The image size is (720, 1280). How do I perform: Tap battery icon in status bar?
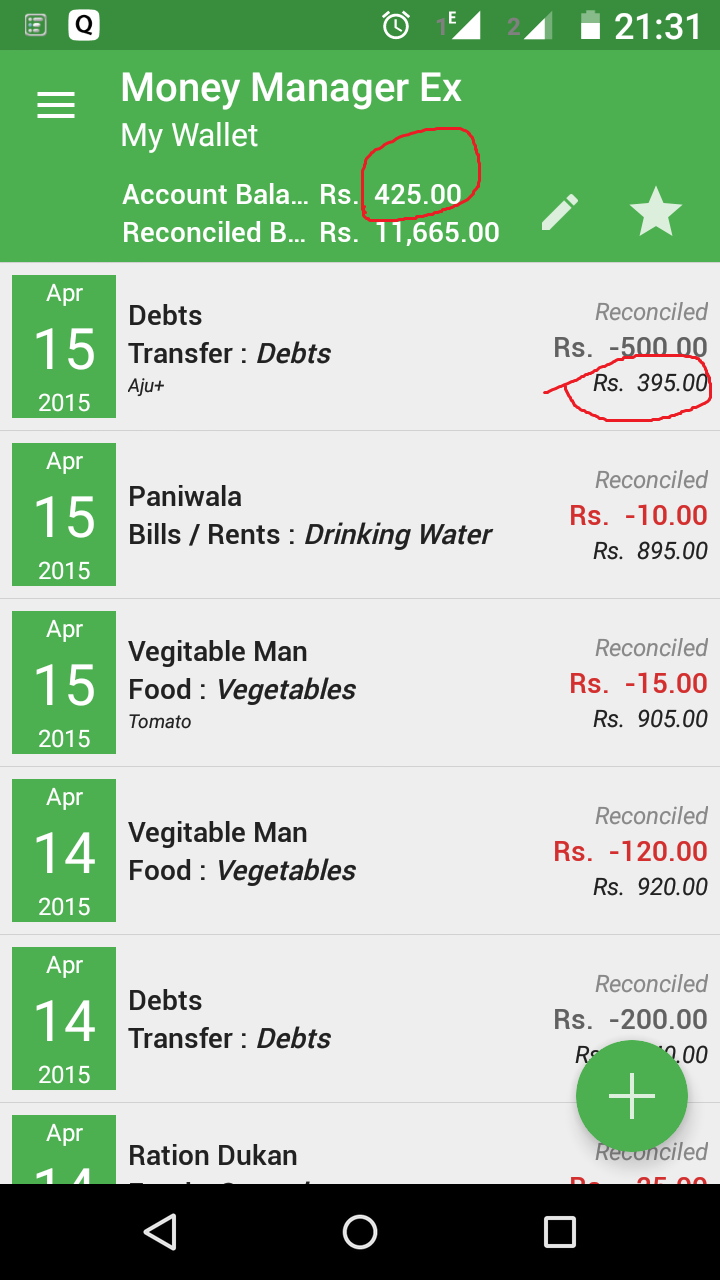click(x=590, y=25)
